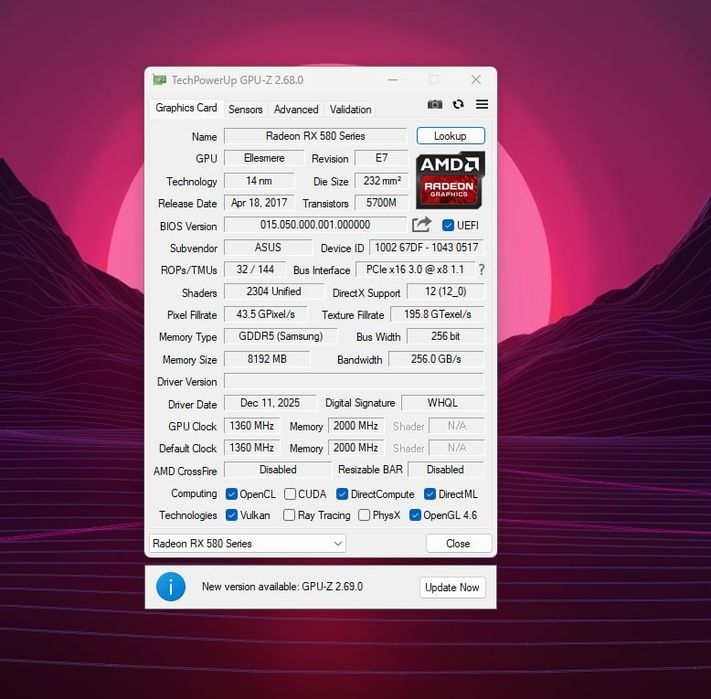Image resolution: width=711 pixels, height=699 pixels.
Task: Select the Graphics Card tab
Action: pyautogui.click(x=186, y=108)
